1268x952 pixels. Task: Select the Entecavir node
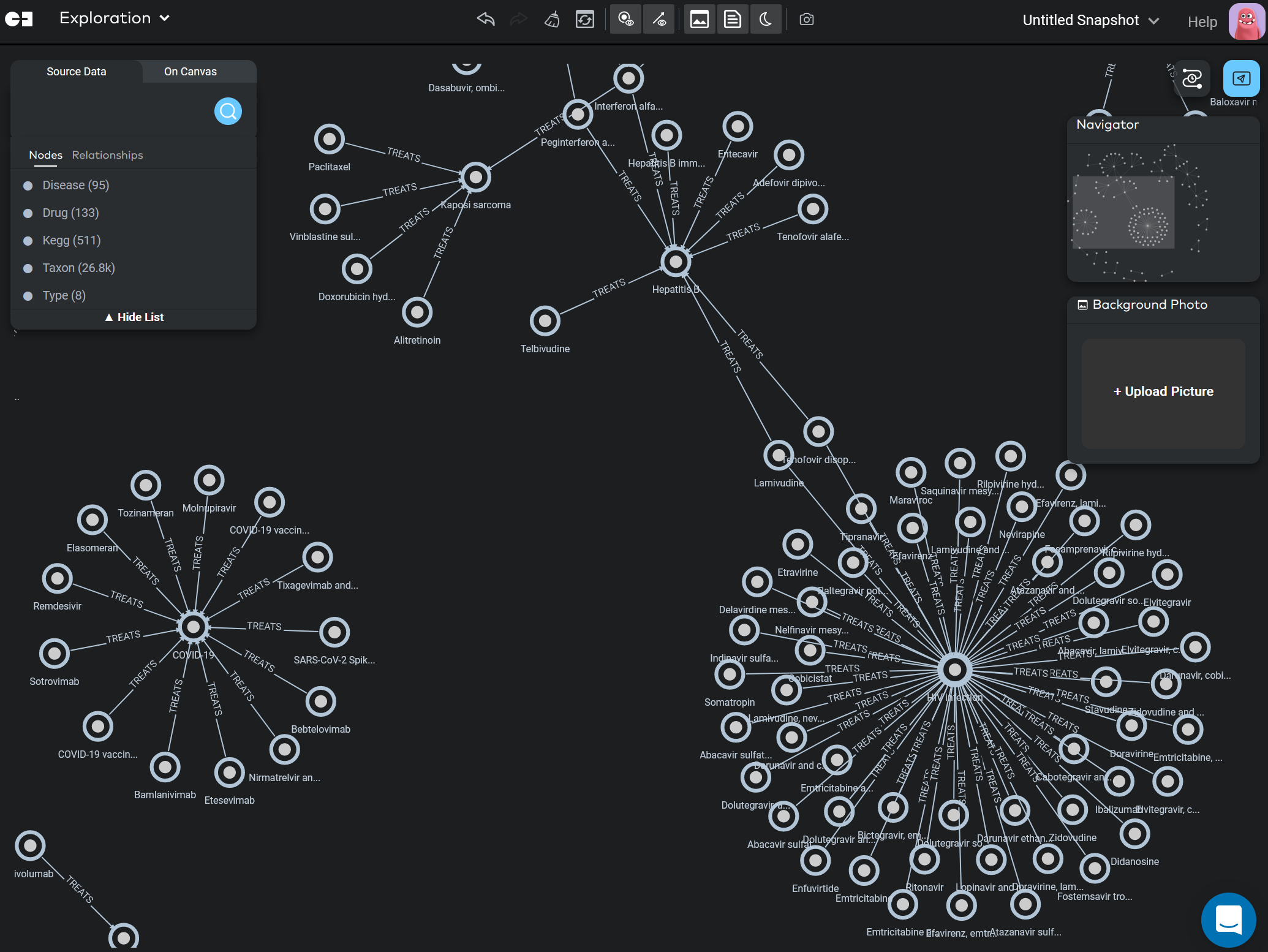[738, 127]
